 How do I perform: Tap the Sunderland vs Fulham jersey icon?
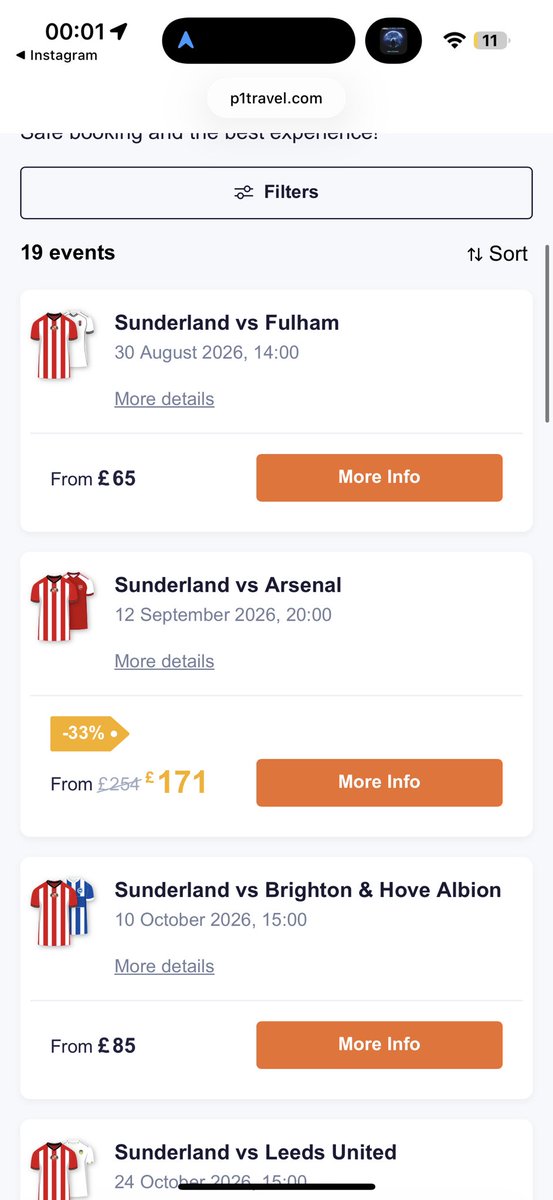(61, 344)
